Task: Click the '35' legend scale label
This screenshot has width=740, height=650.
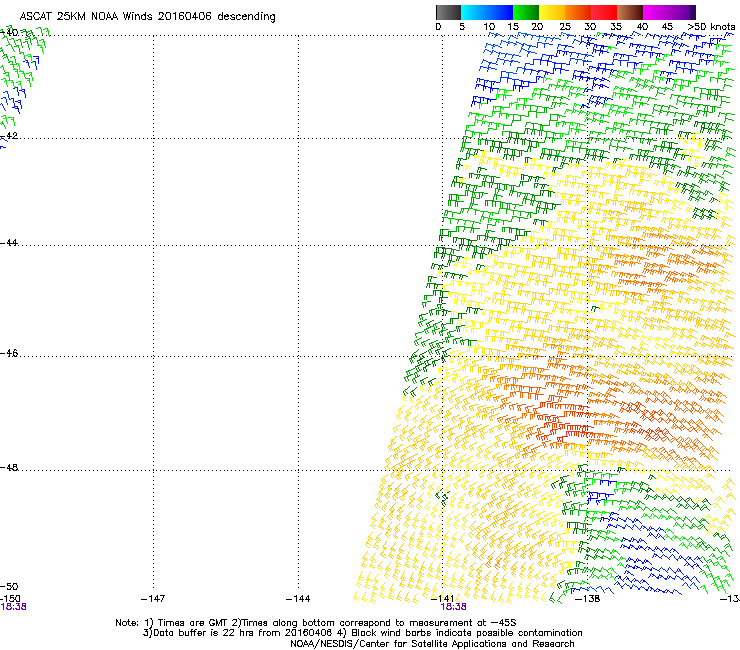Action: click(x=616, y=27)
